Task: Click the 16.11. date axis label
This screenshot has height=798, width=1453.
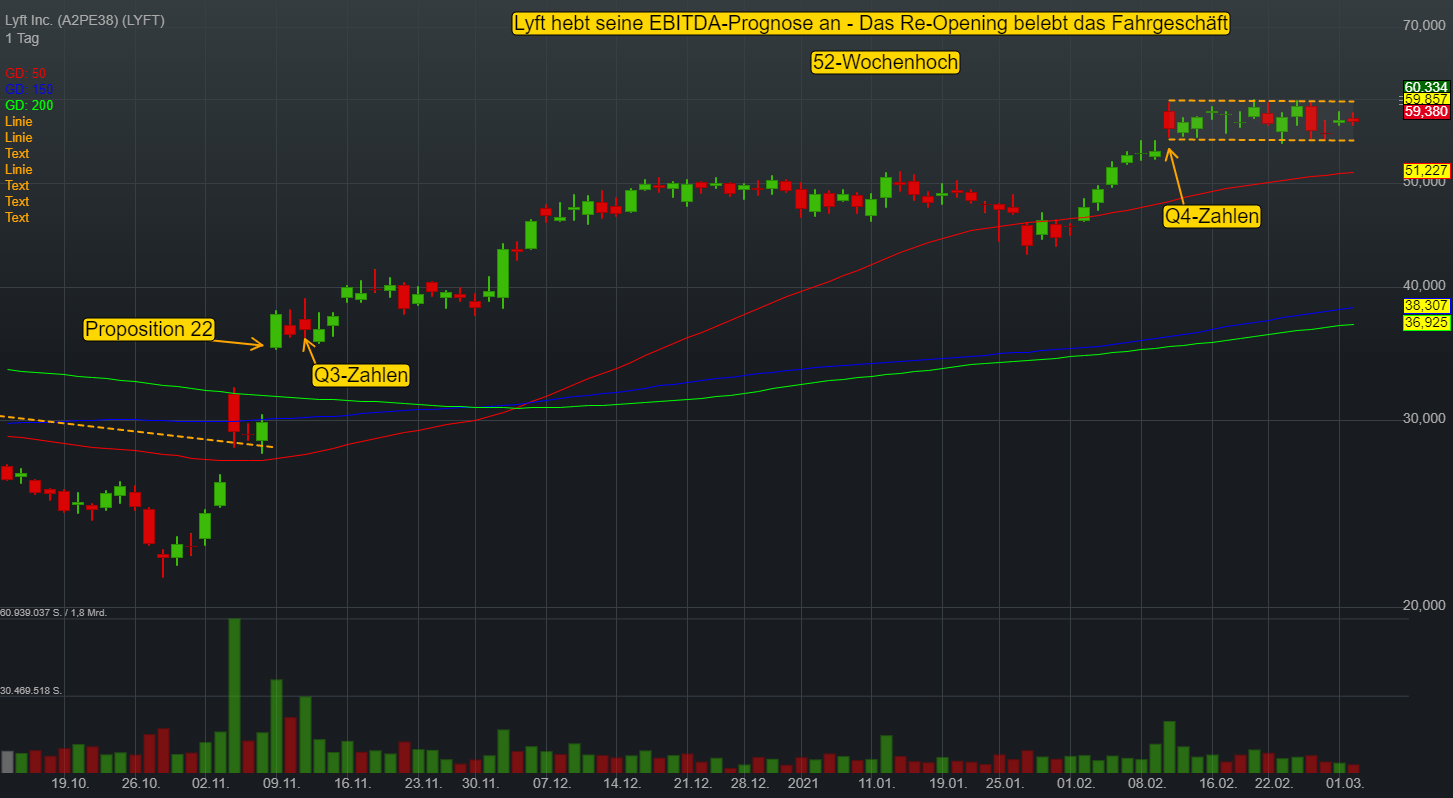Action: pyautogui.click(x=353, y=783)
